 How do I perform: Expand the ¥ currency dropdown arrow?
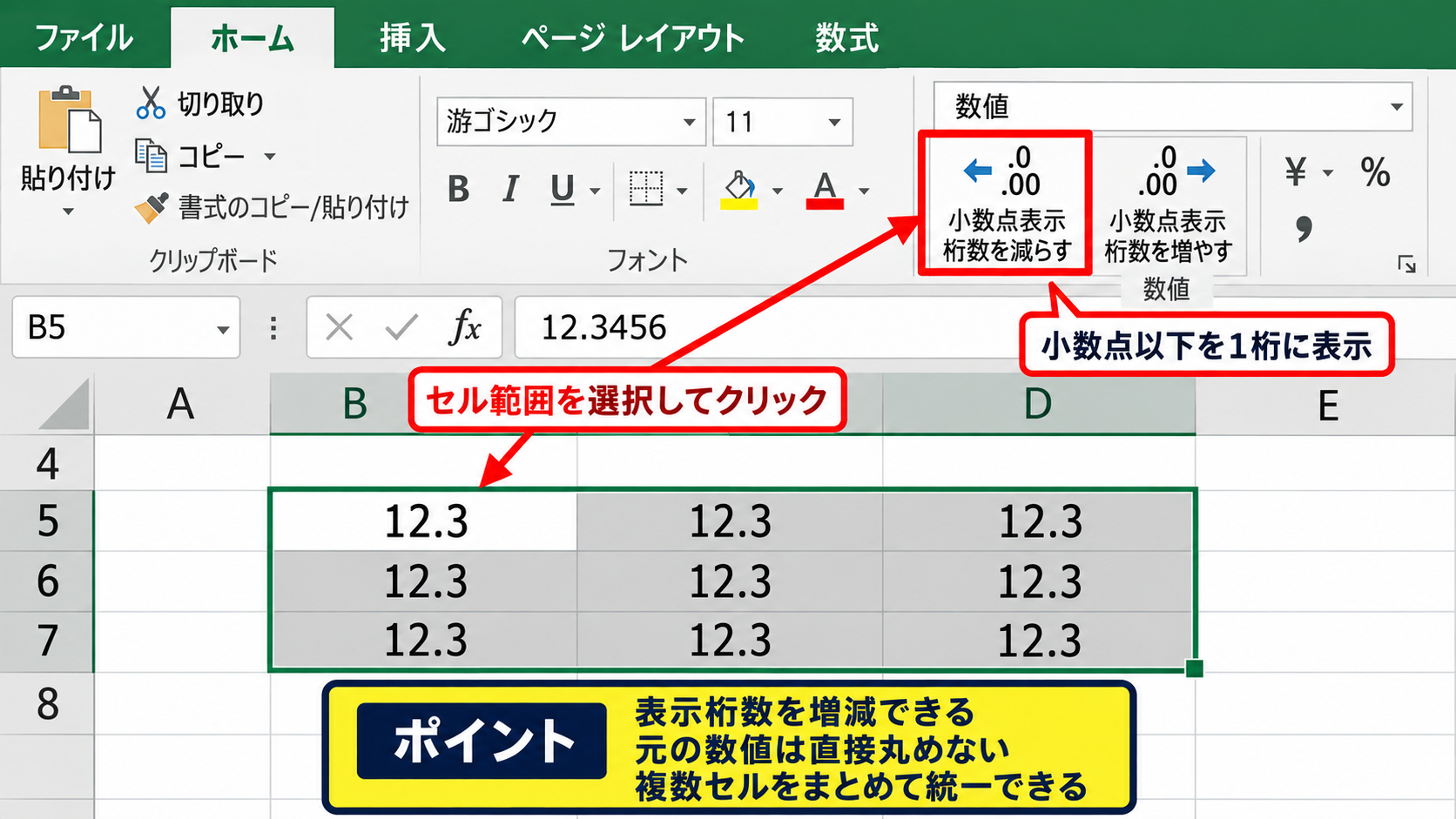1328,173
